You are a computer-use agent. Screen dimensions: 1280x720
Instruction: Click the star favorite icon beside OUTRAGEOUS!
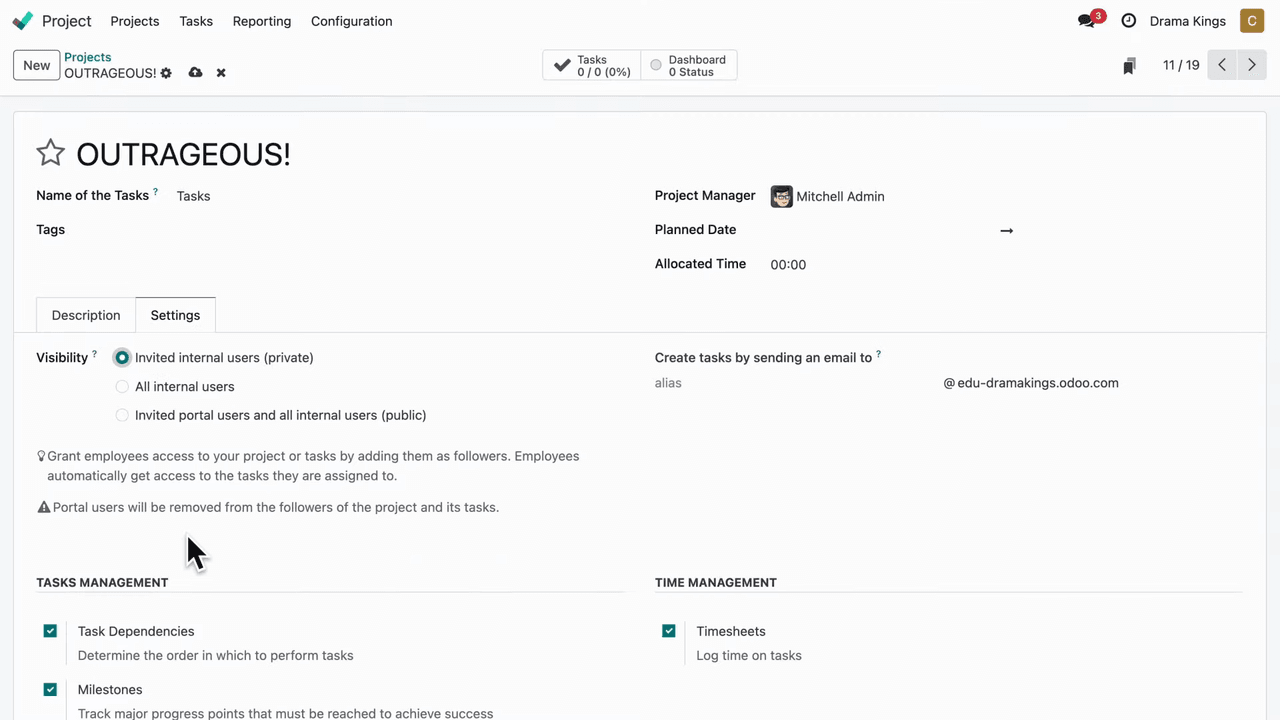point(50,153)
